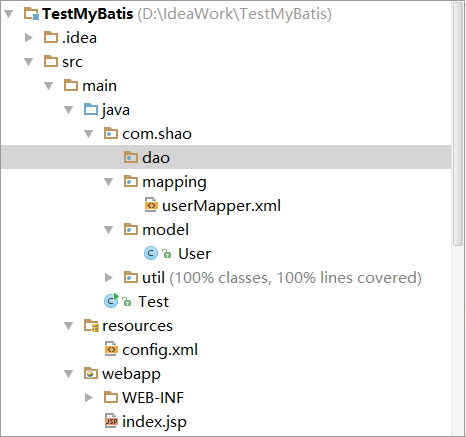The image size is (466, 437).
Task: Collapse the src folder
Action: point(29,62)
